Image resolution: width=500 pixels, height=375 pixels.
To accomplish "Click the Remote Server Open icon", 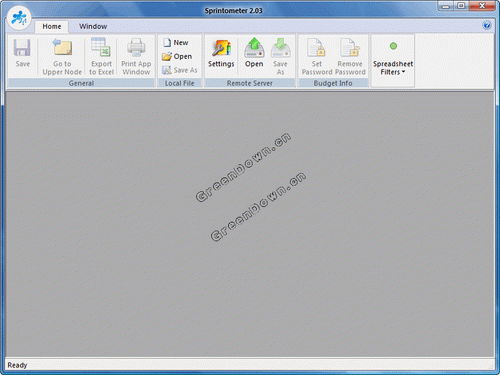I will point(254,48).
